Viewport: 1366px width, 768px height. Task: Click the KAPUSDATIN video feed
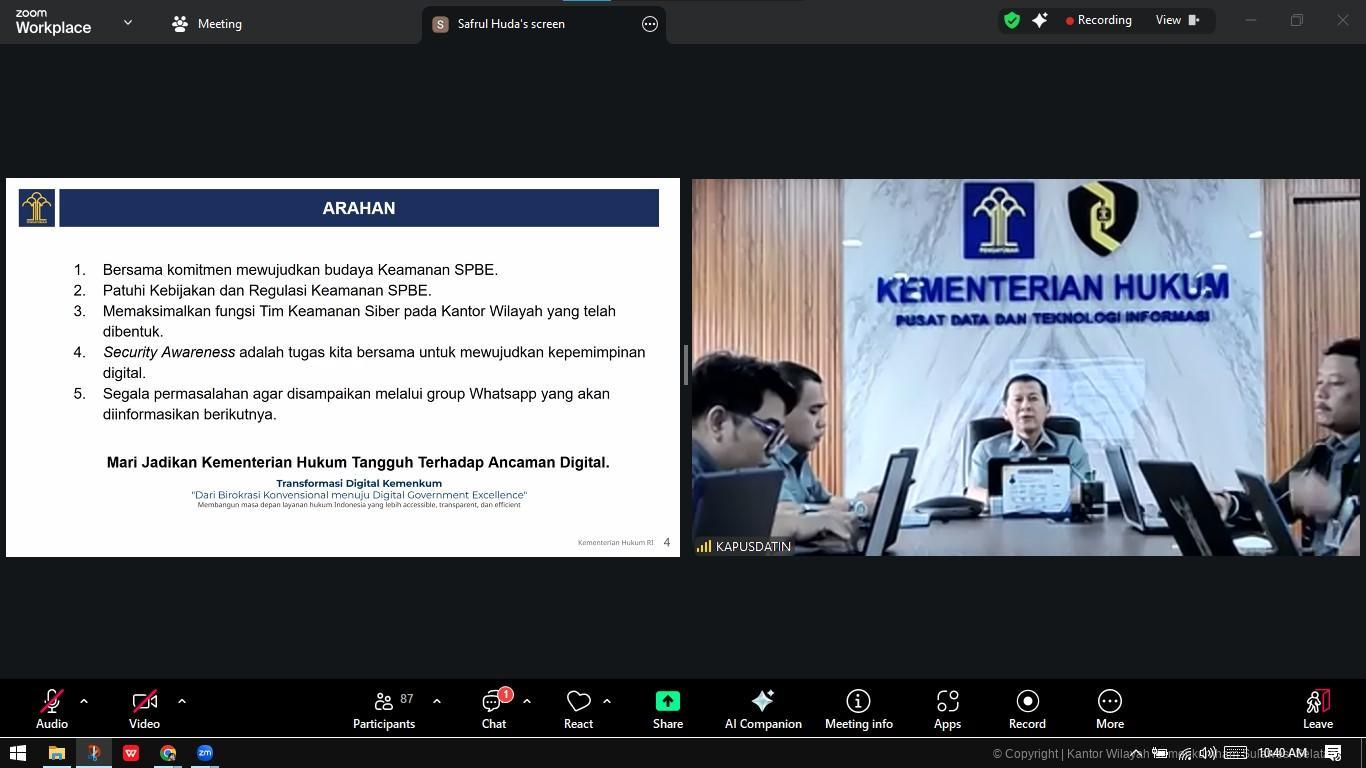pos(1025,366)
